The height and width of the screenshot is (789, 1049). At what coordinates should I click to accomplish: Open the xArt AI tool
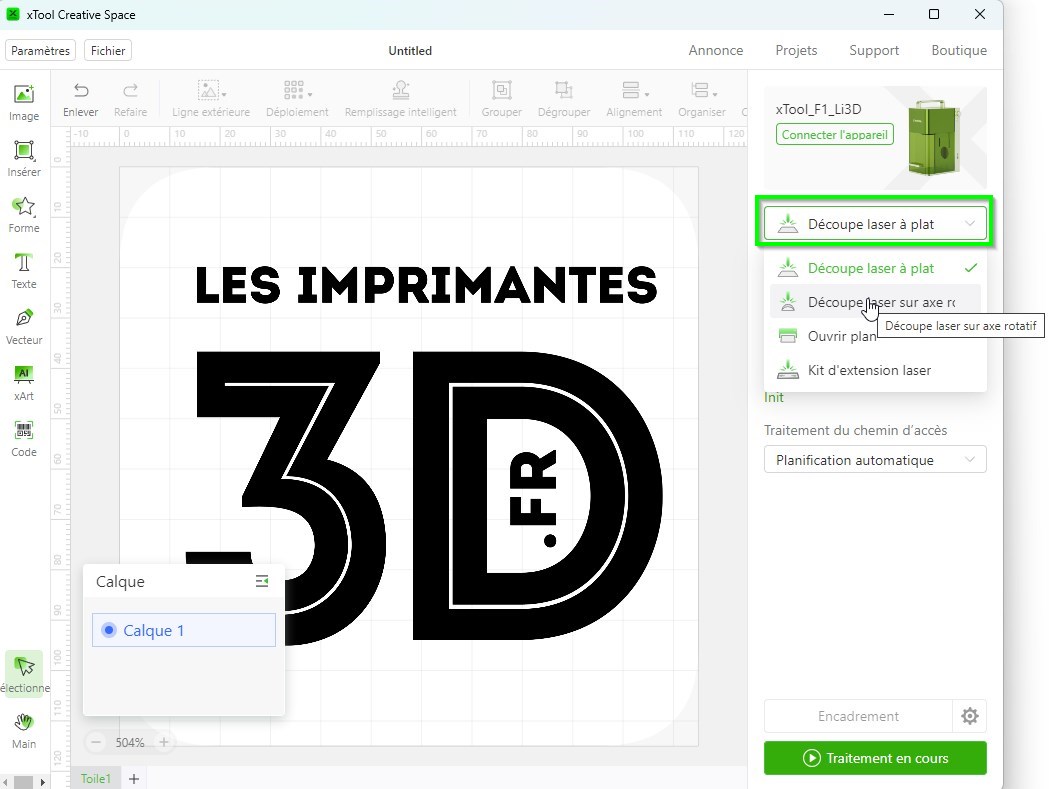(x=24, y=383)
